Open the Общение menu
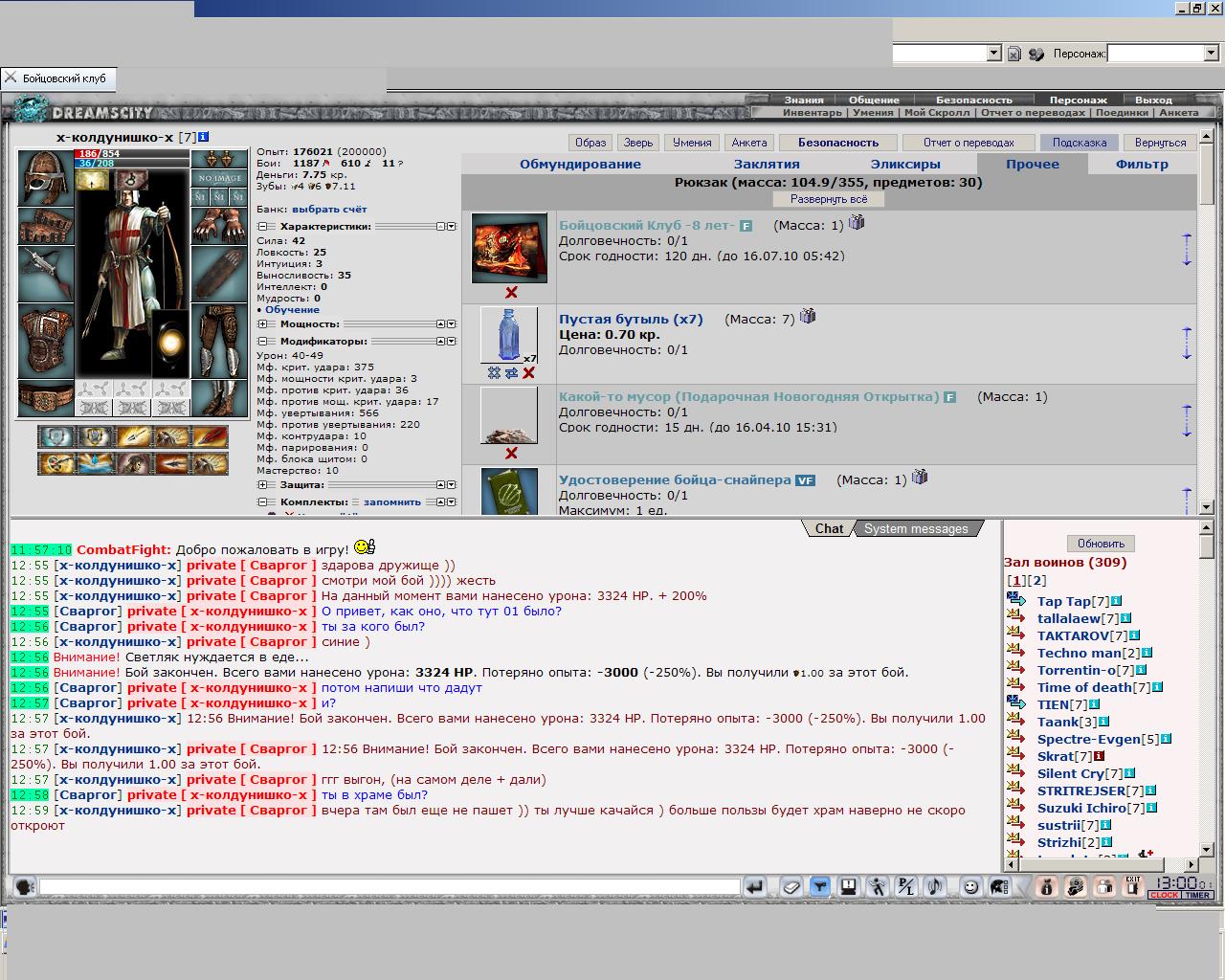The height and width of the screenshot is (980, 1225). (x=874, y=100)
